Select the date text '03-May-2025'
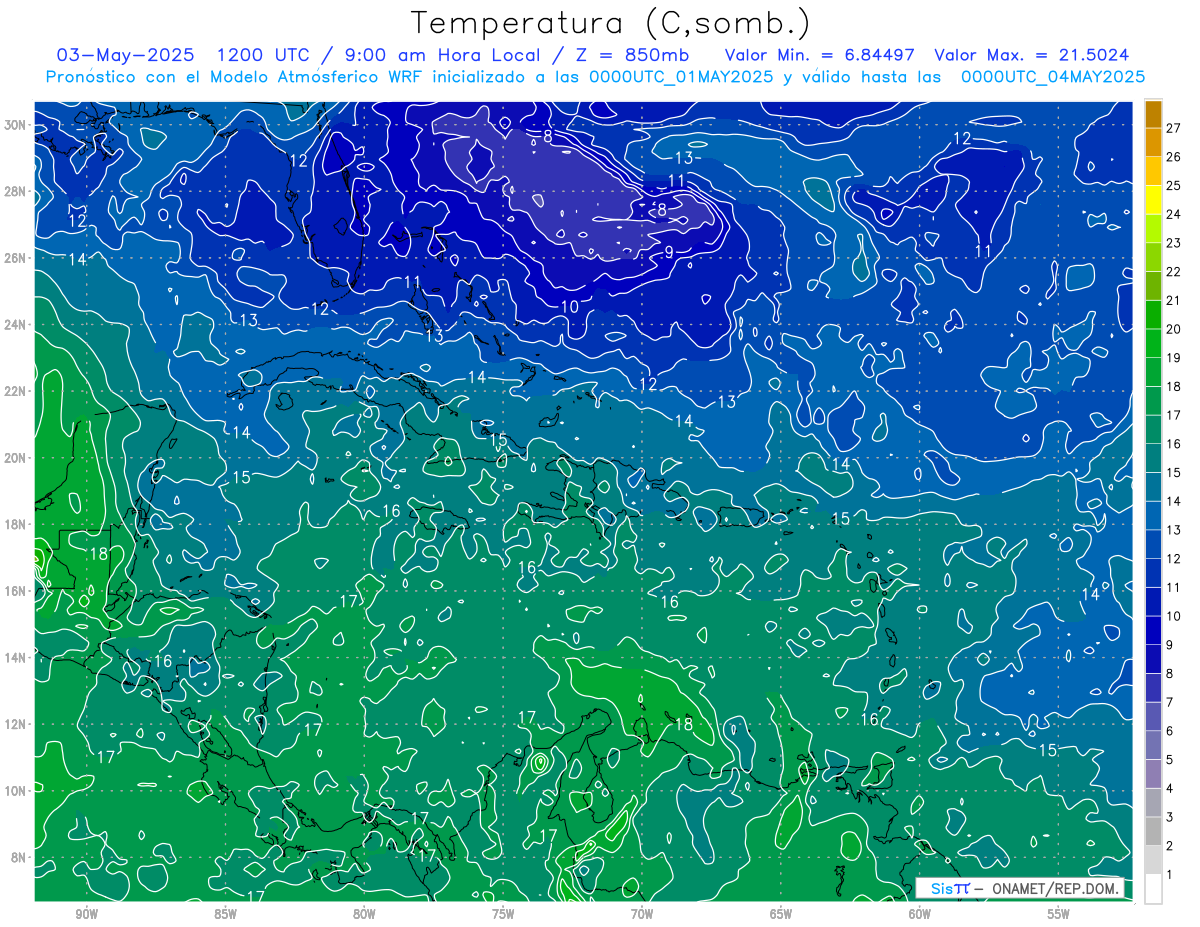The height and width of the screenshot is (927, 1200). (126, 55)
